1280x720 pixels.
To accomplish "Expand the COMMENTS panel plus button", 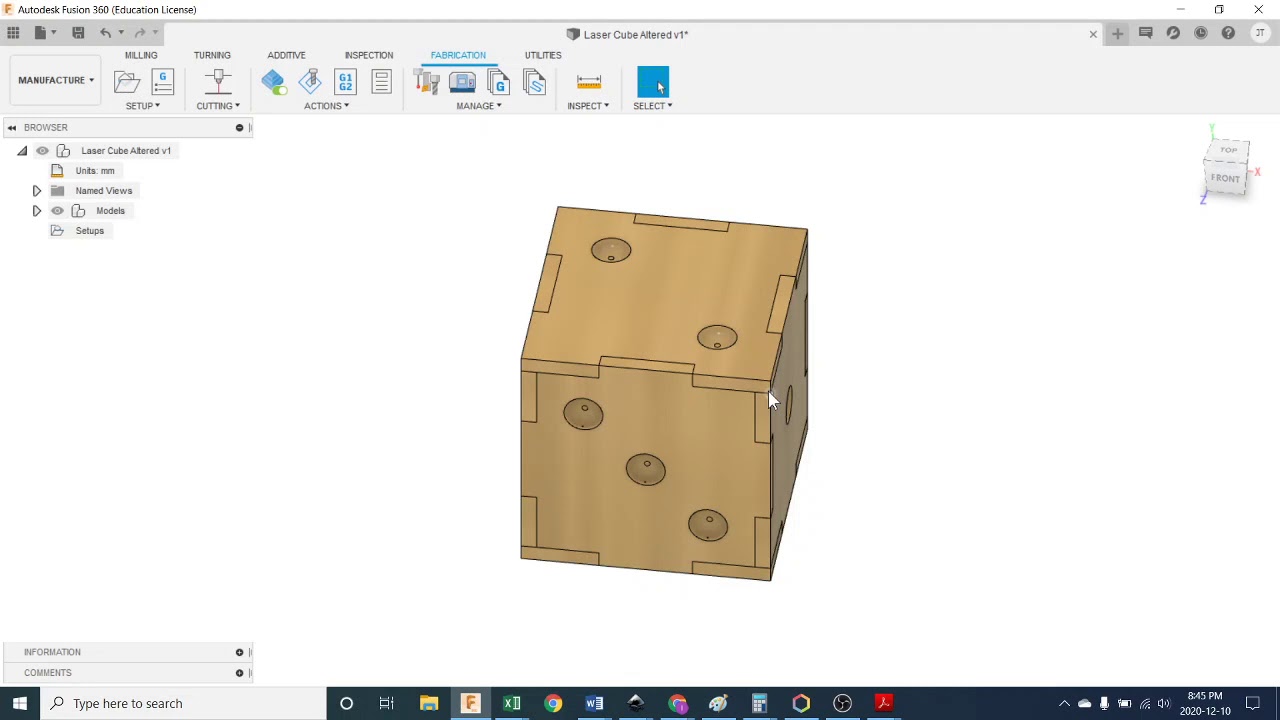I will (x=239, y=673).
